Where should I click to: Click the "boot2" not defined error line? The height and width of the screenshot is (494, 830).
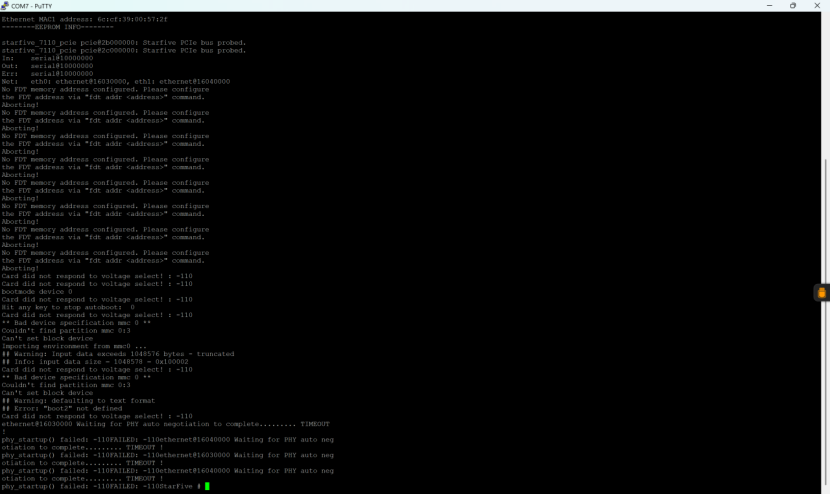click(x=62, y=408)
